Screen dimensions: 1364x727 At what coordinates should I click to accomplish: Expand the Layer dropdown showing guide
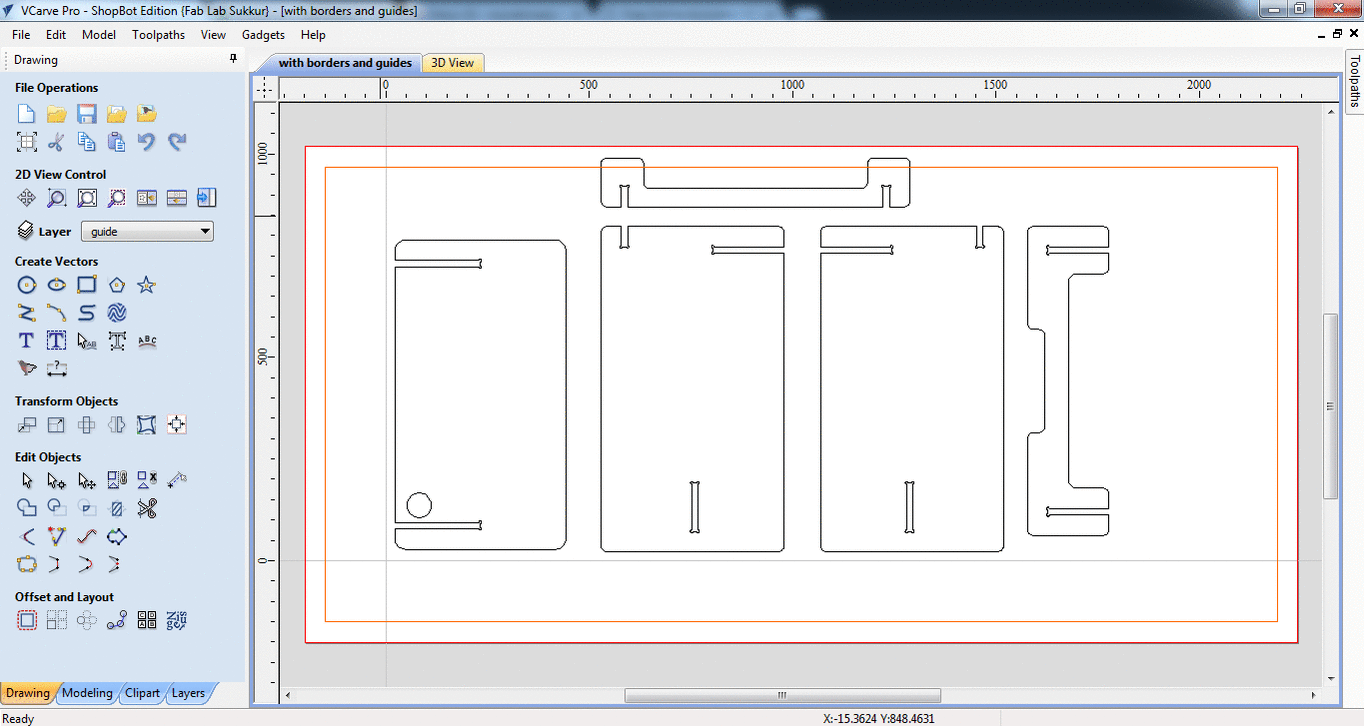tap(147, 231)
